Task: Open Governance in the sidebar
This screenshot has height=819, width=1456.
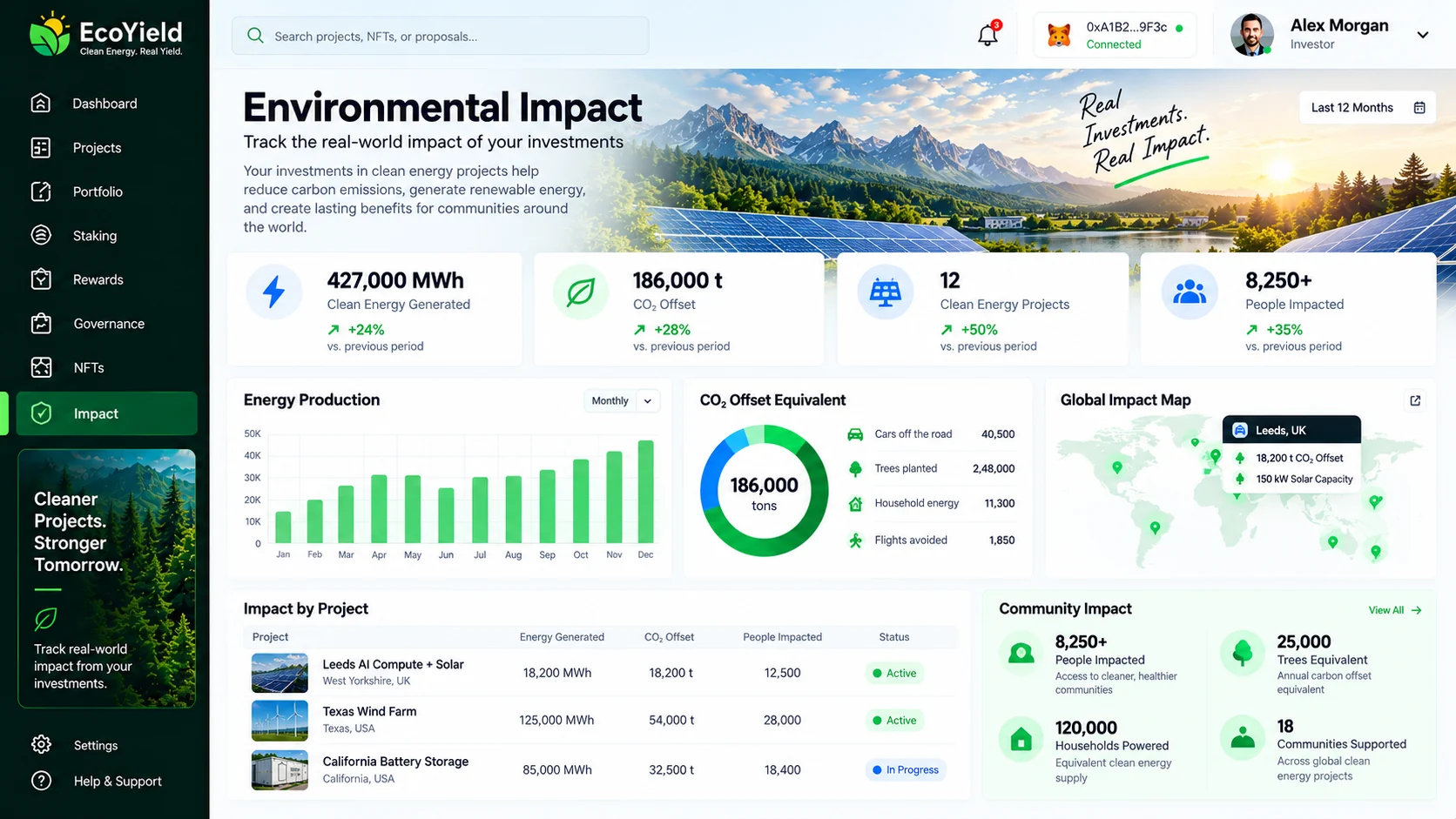Action: point(104,324)
